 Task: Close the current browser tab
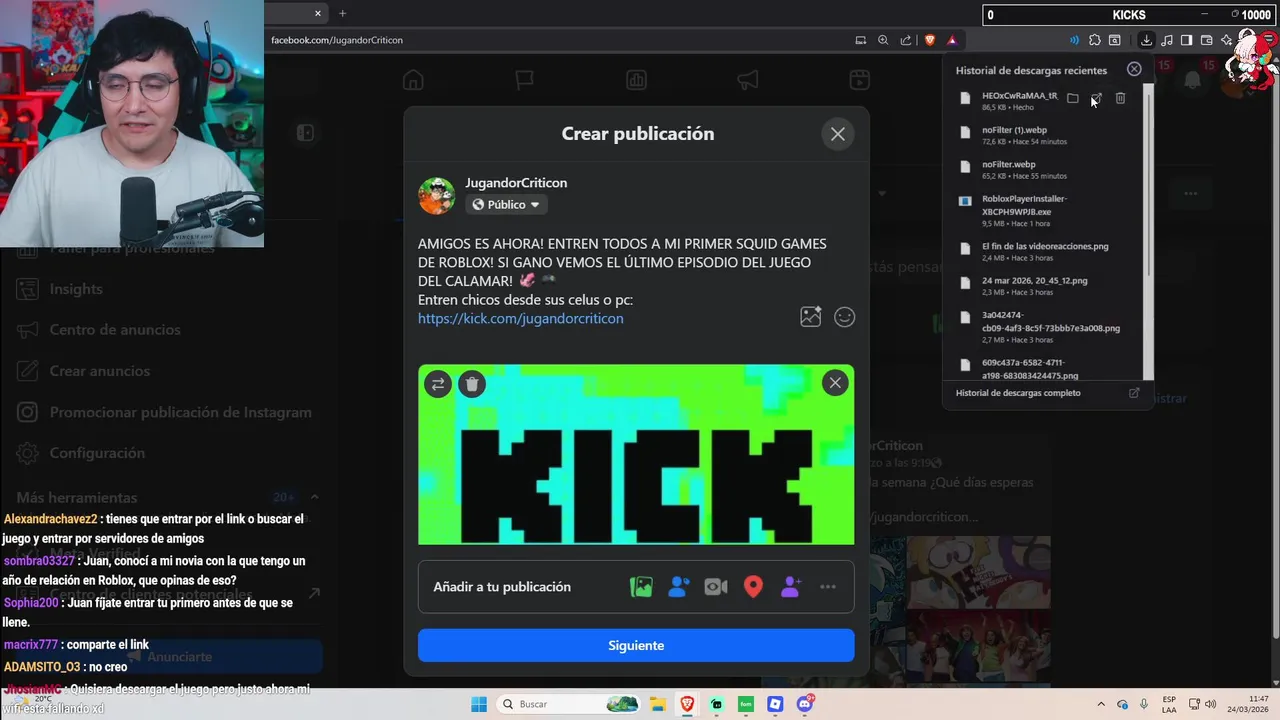[318, 13]
